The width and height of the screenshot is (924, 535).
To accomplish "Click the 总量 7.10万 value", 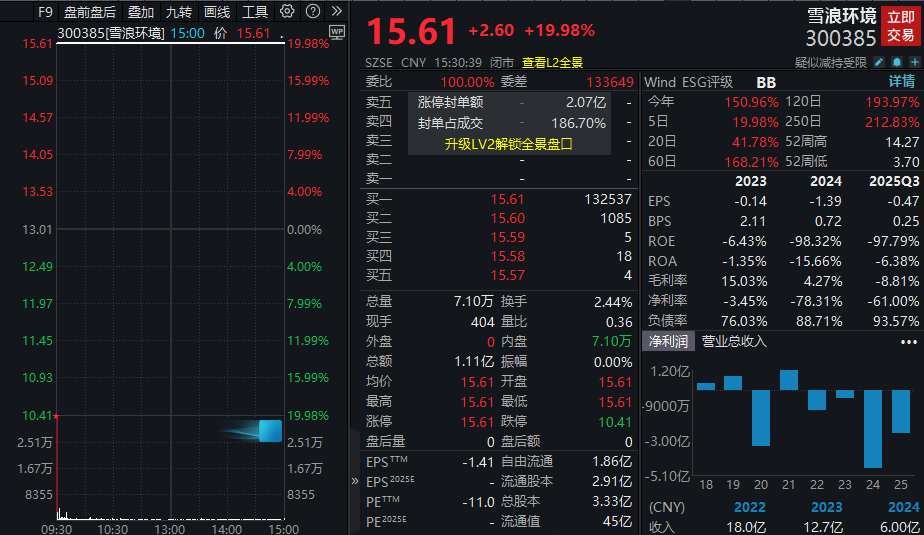I will click(473, 302).
